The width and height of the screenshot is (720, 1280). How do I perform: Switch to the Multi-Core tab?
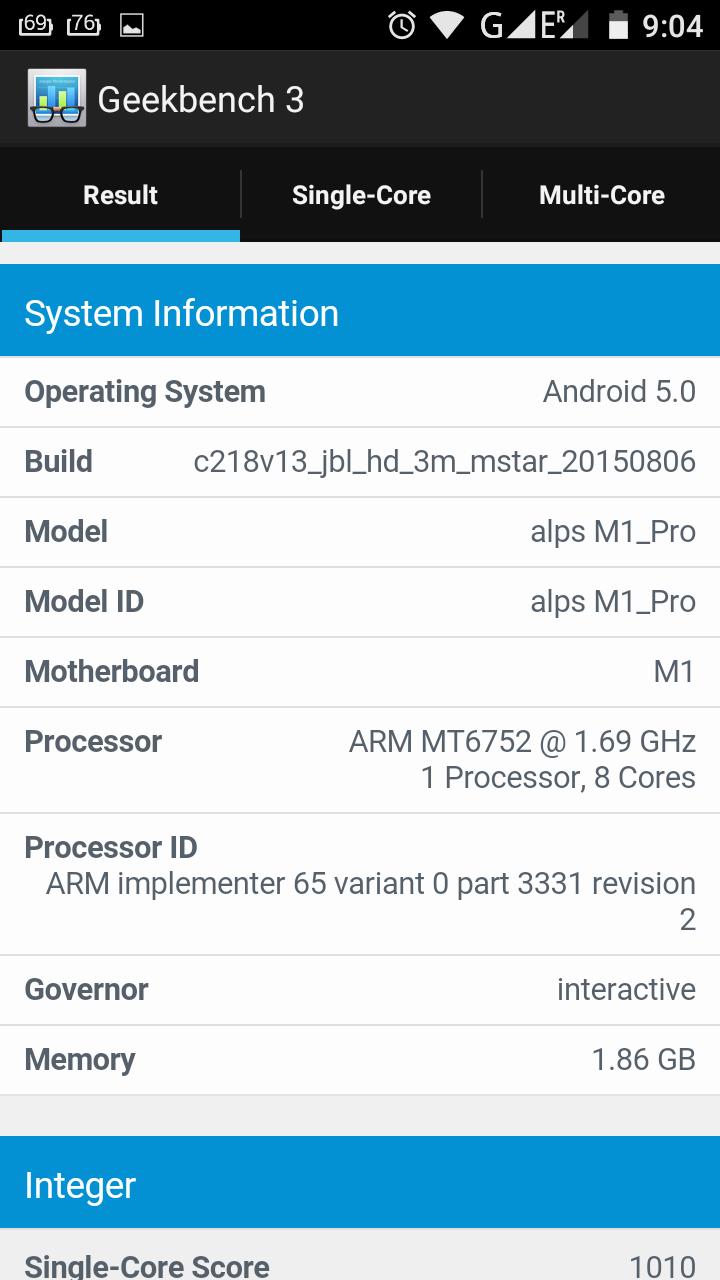(x=601, y=195)
